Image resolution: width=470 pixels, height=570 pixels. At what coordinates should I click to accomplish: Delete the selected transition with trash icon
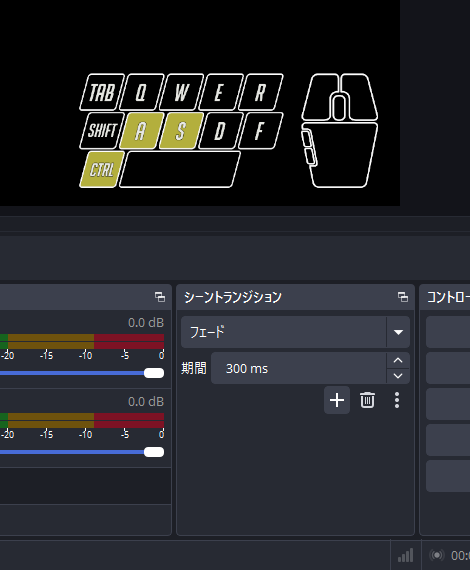click(367, 400)
